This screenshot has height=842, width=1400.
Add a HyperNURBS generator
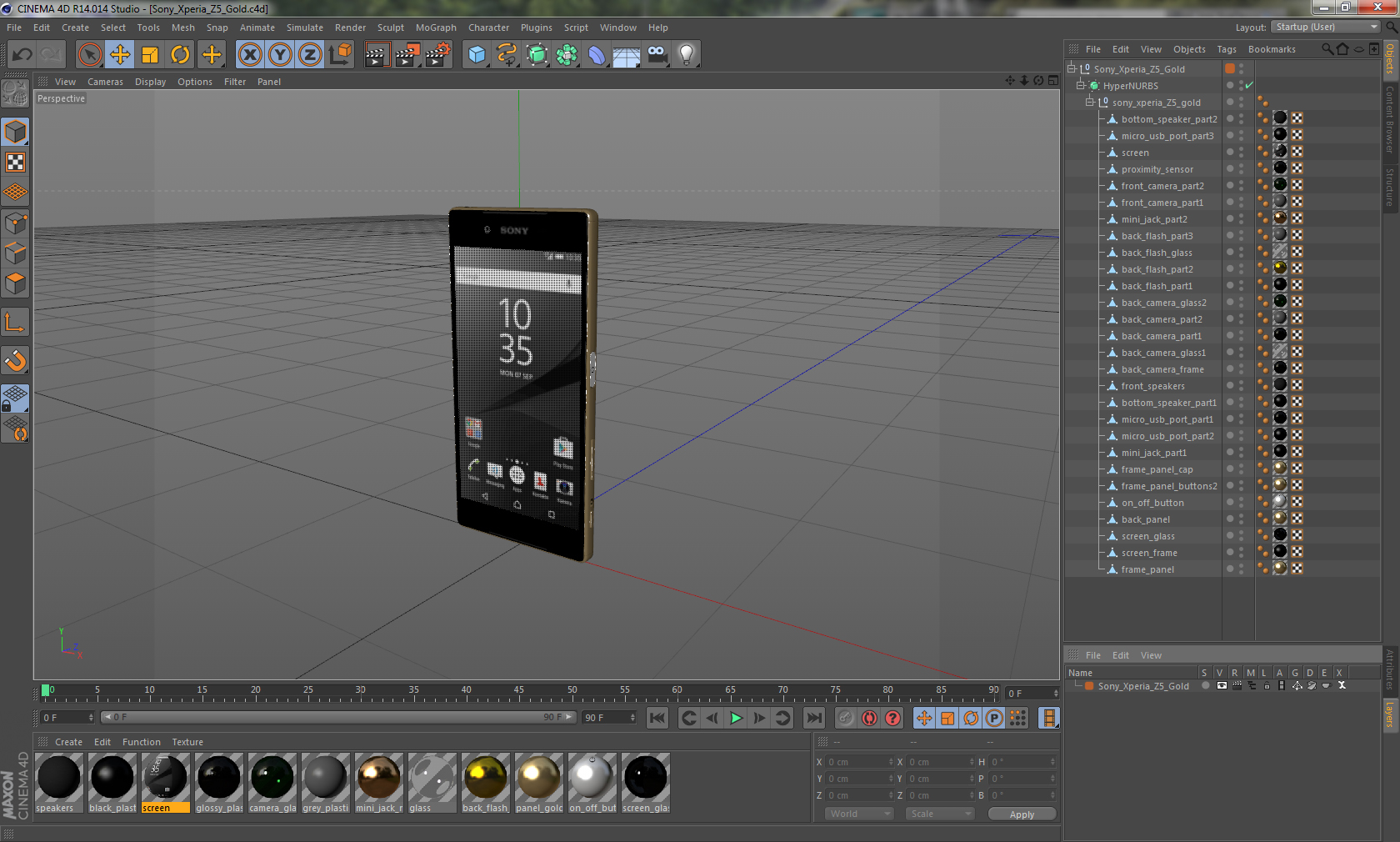[537, 55]
